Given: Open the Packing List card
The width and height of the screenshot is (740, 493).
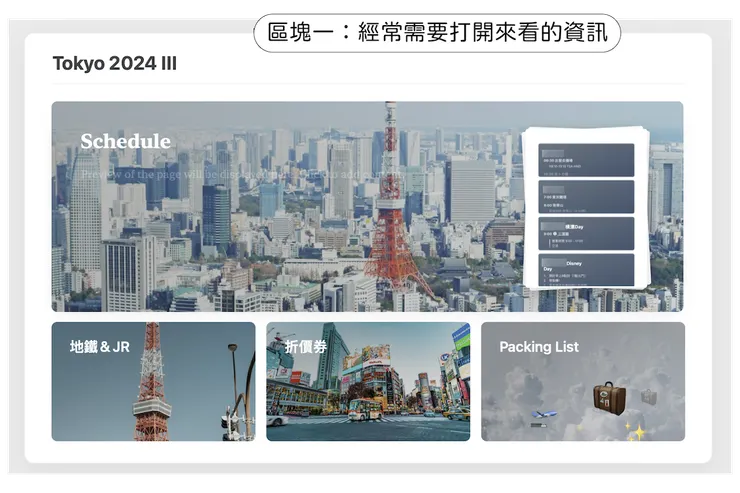Looking at the screenshot, I should click(x=583, y=382).
